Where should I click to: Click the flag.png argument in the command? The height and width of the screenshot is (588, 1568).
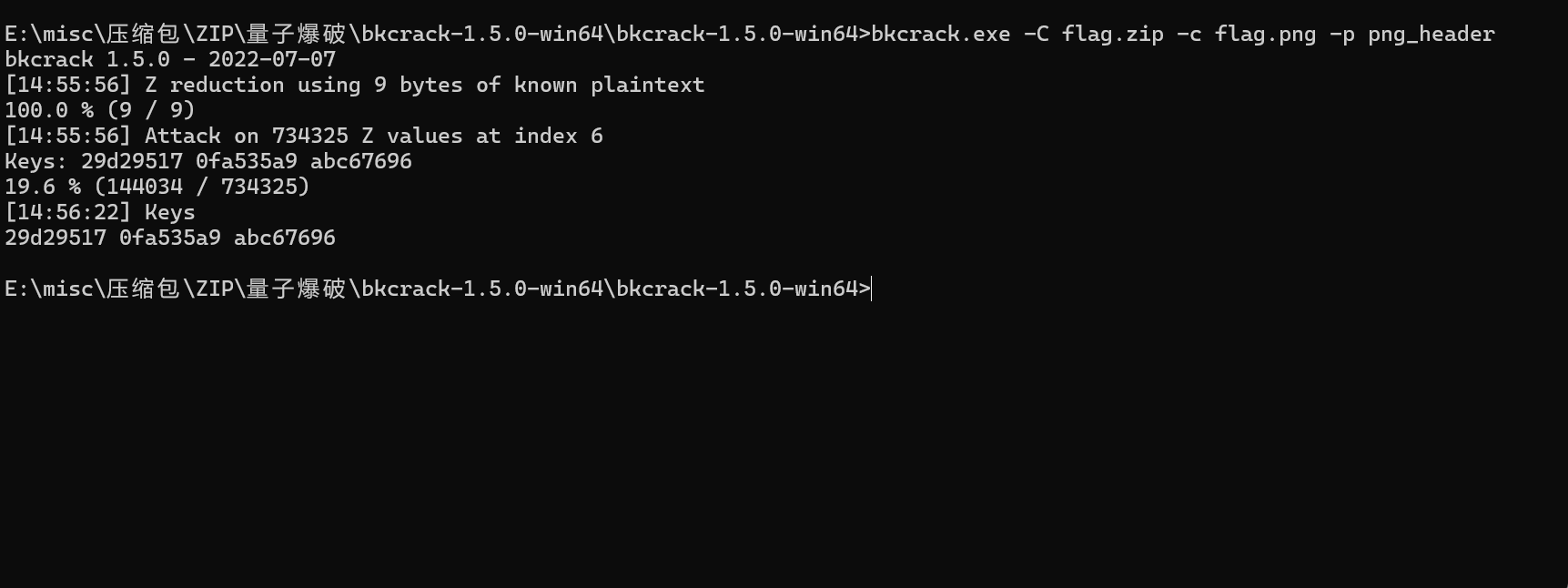1266,35
